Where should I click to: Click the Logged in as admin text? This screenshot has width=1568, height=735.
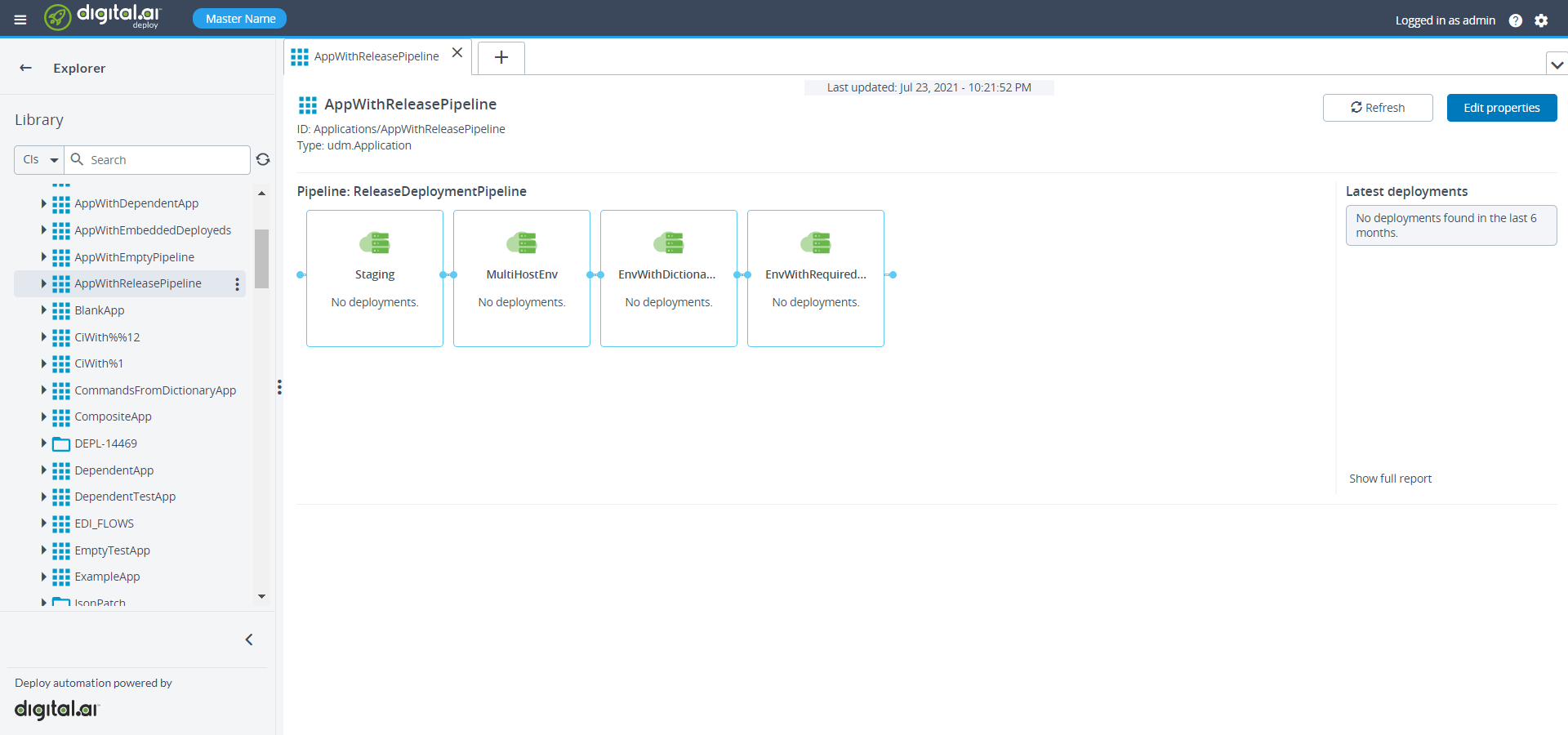[x=1445, y=20]
